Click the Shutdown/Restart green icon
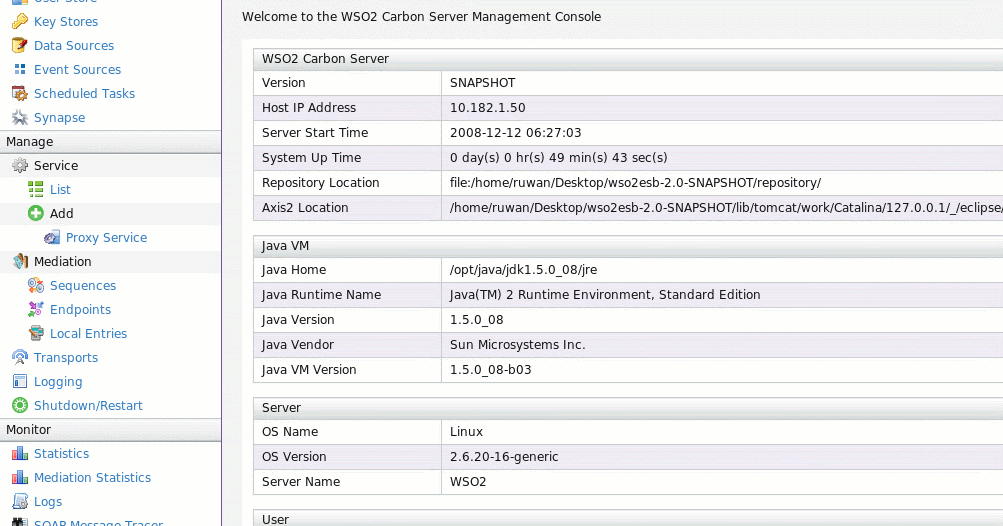The height and width of the screenshot is (526, 1003). (x=20, y=406)
